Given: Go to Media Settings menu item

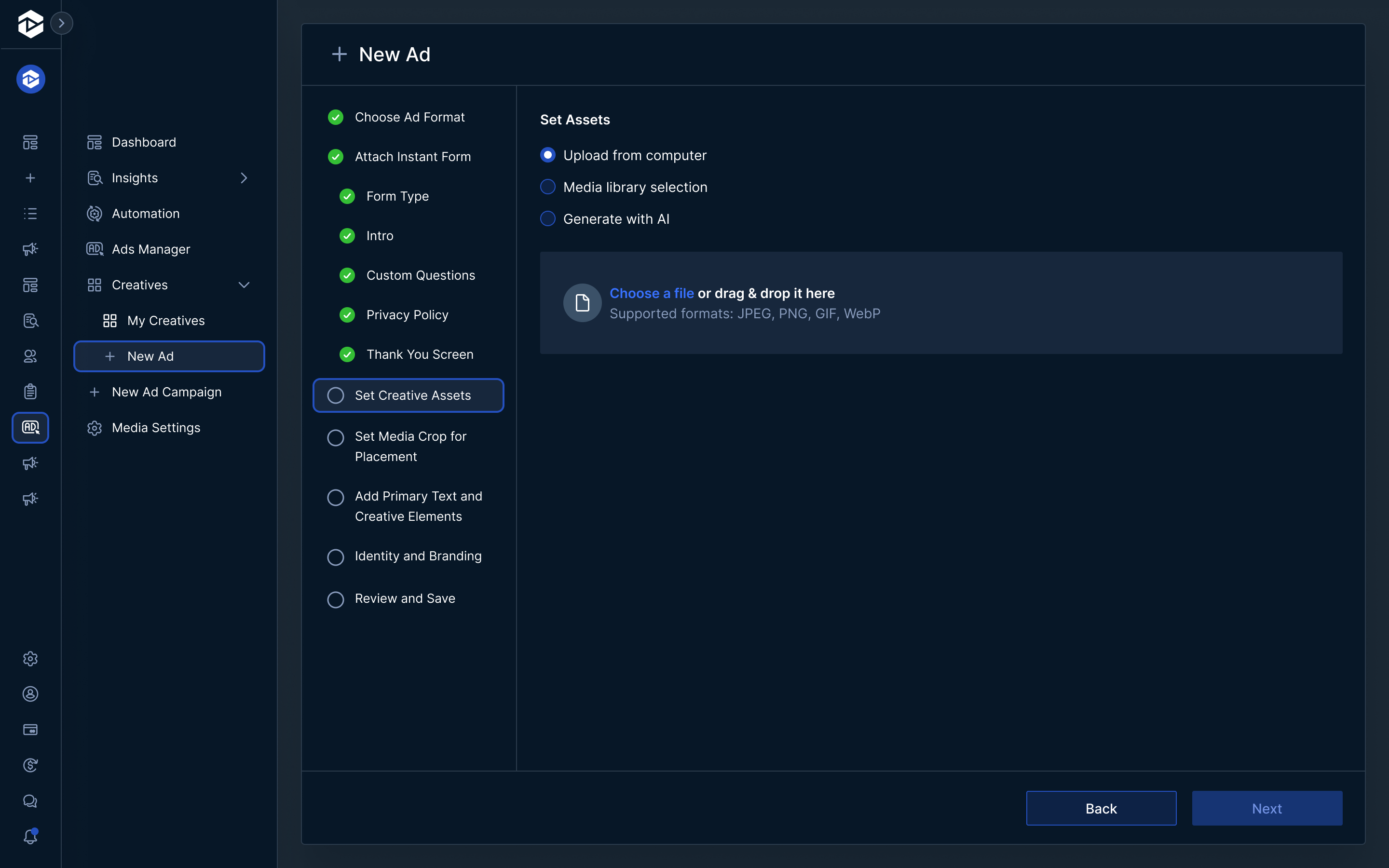Looking at the screenshot, I should pos(156,428).
